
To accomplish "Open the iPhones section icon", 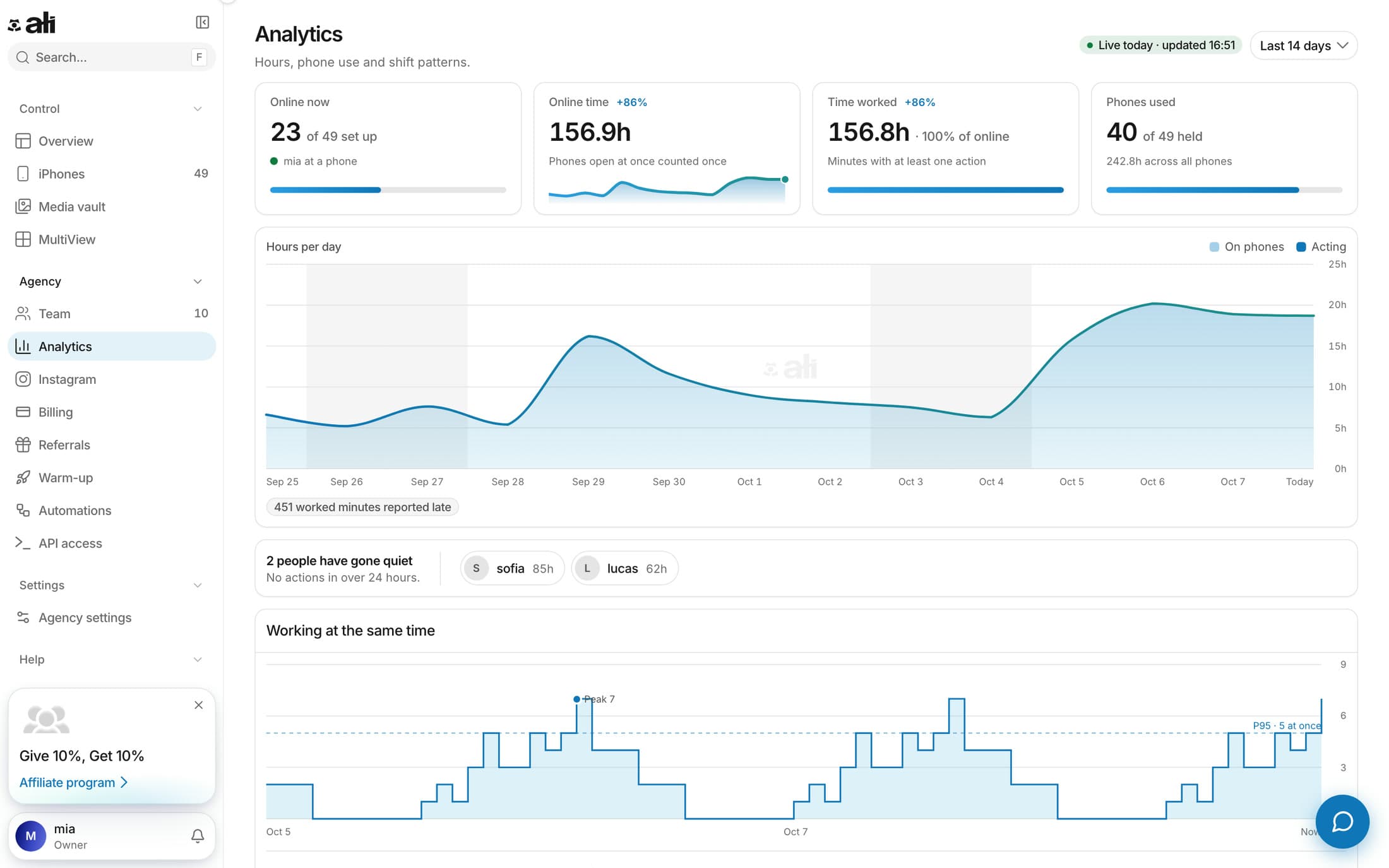I will (23, 174).
